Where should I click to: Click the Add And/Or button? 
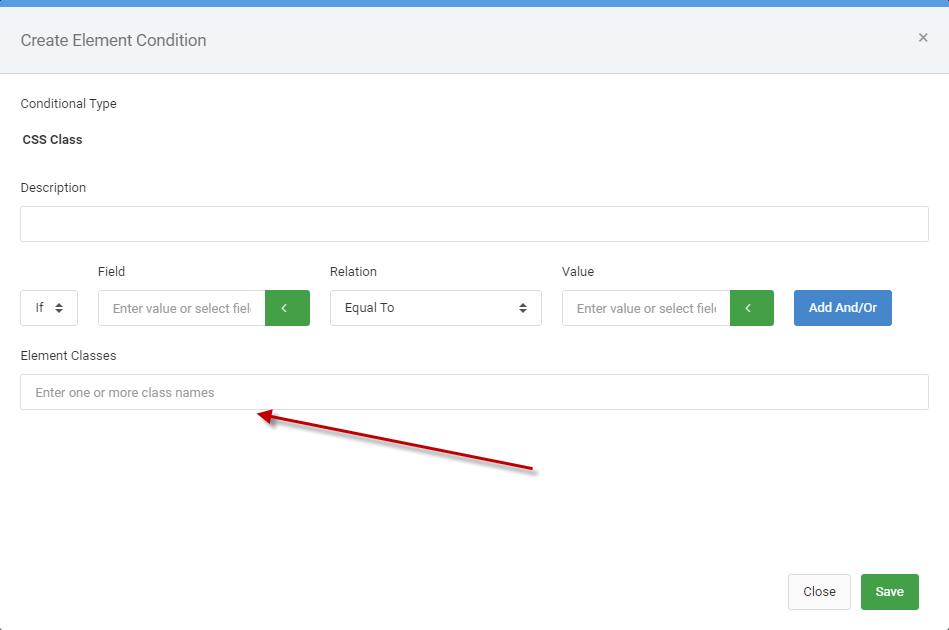point(842,308)
